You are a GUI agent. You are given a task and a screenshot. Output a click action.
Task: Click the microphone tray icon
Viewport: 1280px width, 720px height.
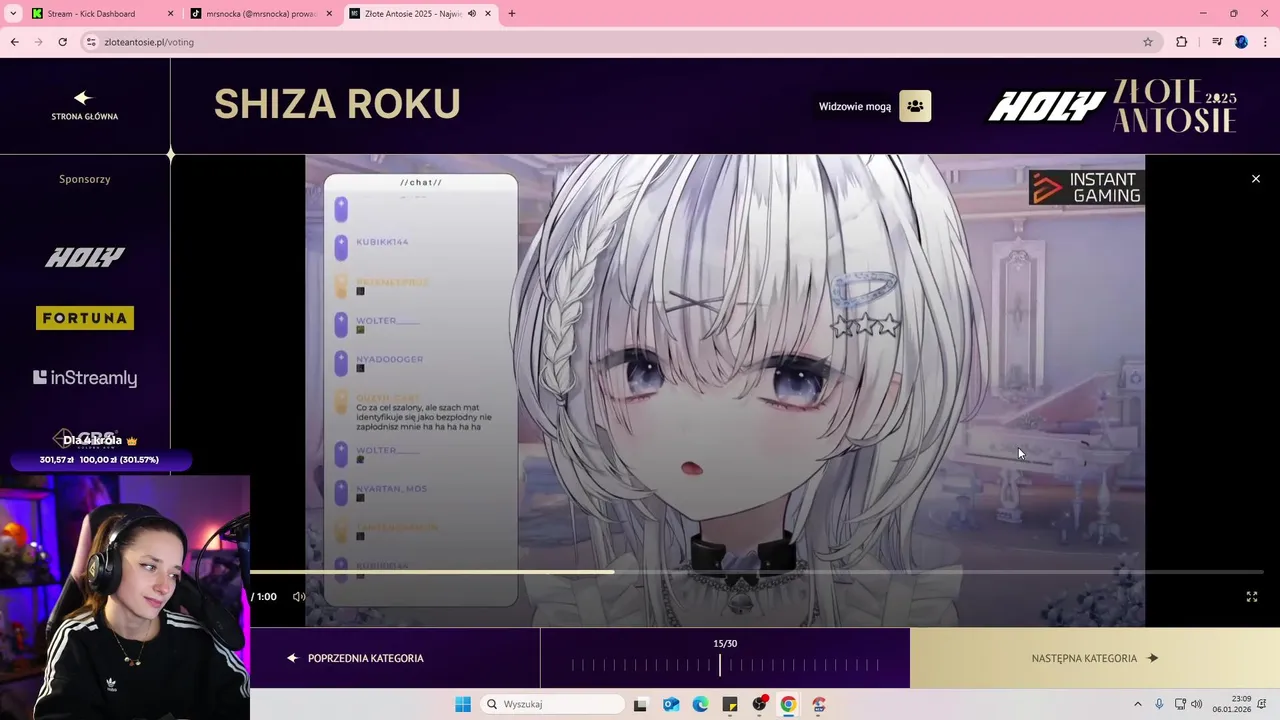1159,704
